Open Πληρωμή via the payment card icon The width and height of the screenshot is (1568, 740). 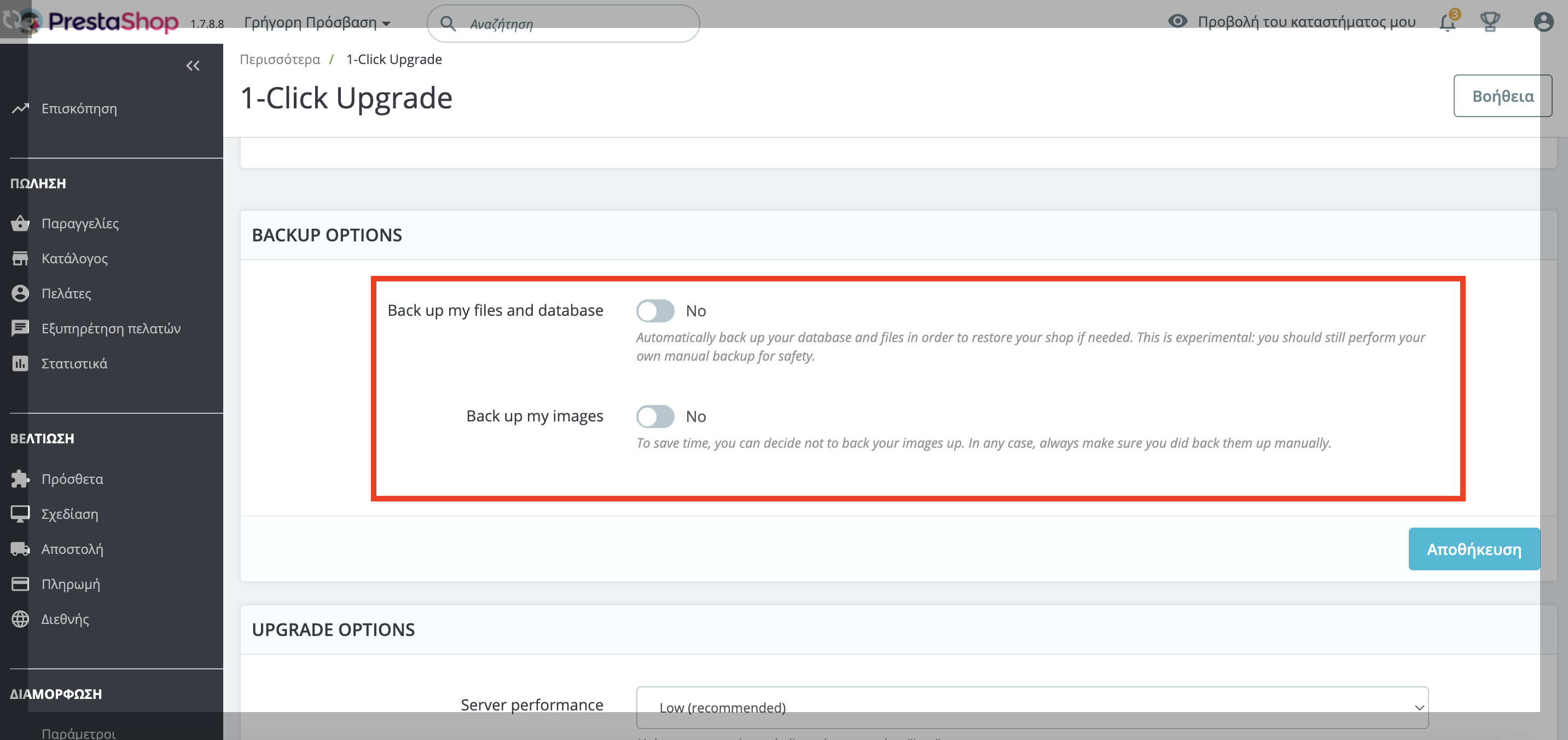point(20,583)
